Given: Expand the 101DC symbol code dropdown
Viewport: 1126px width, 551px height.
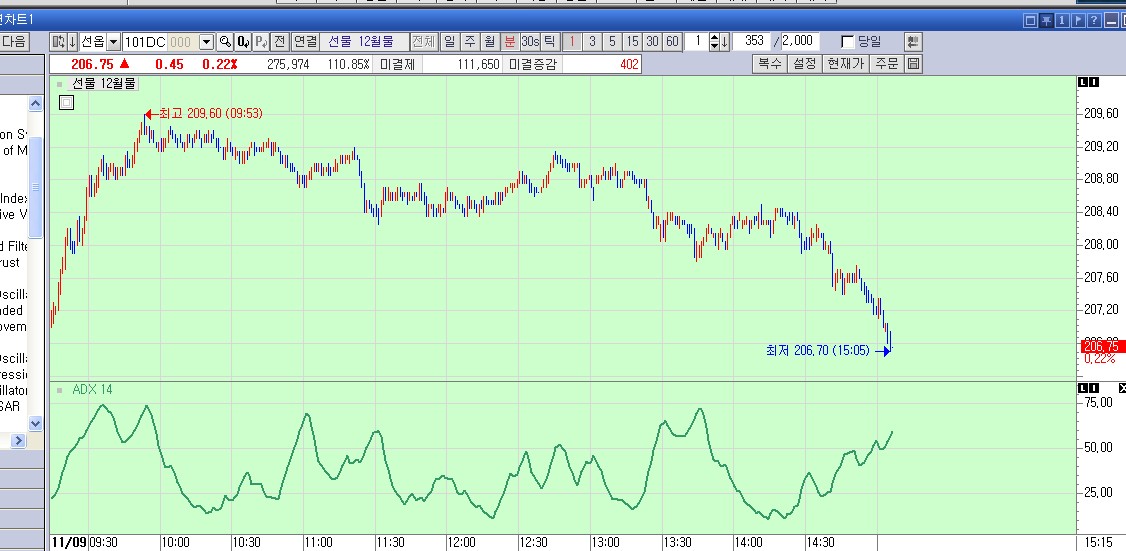Looking at the screenshot, I should pos(206,41).
